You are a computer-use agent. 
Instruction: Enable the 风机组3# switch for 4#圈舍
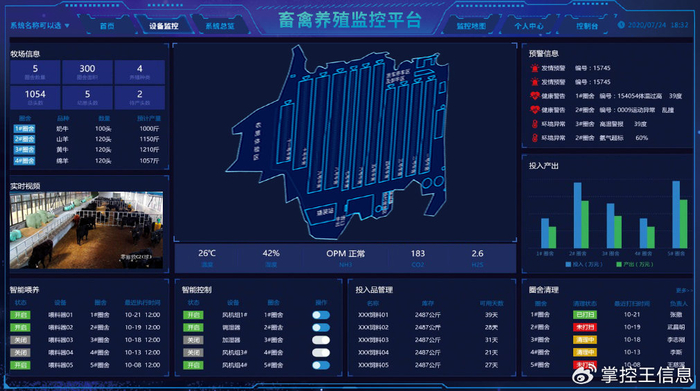[321, 352]
